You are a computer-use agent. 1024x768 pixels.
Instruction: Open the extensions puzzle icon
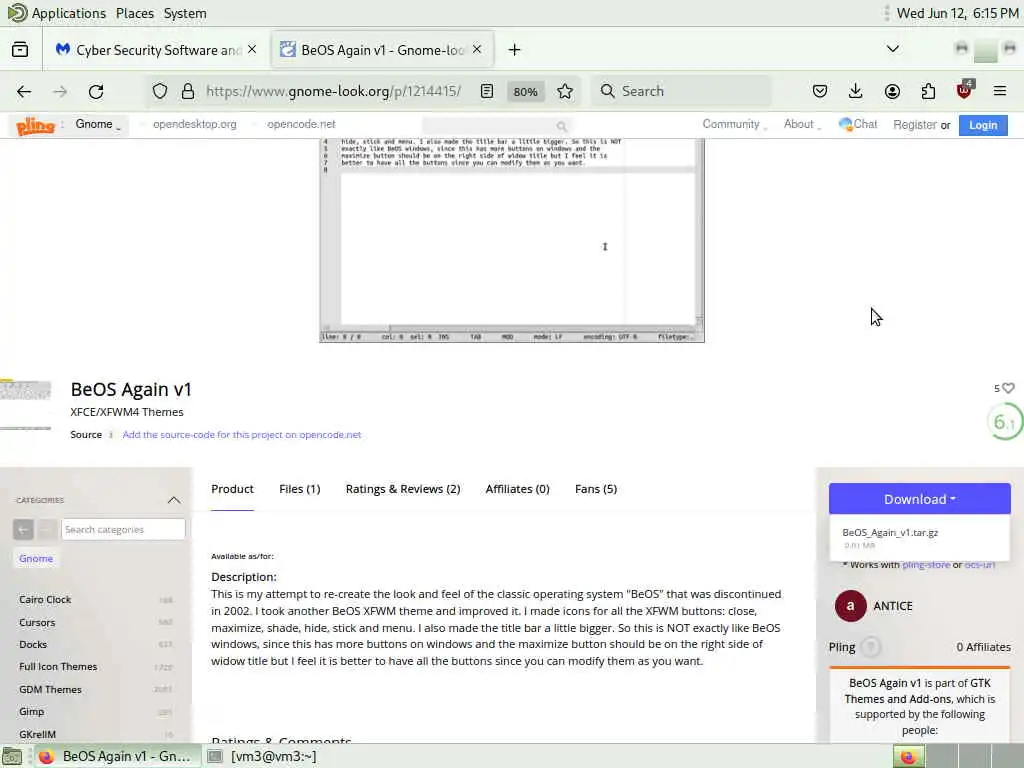[928, 91]
